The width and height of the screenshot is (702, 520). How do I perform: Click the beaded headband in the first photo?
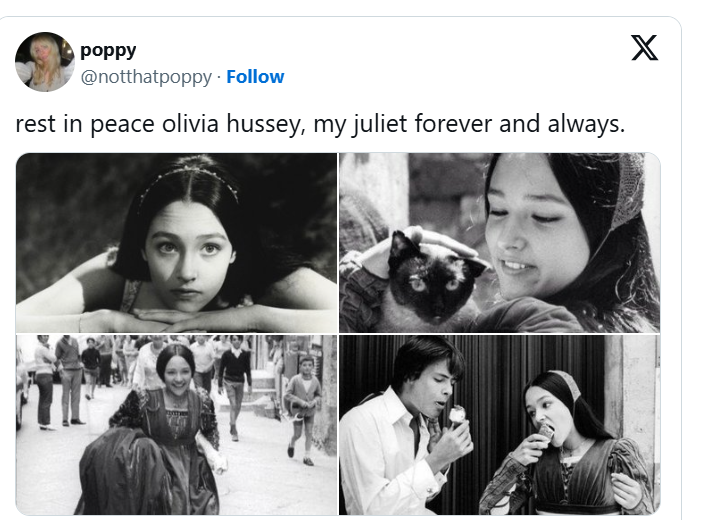pos(190,179)
